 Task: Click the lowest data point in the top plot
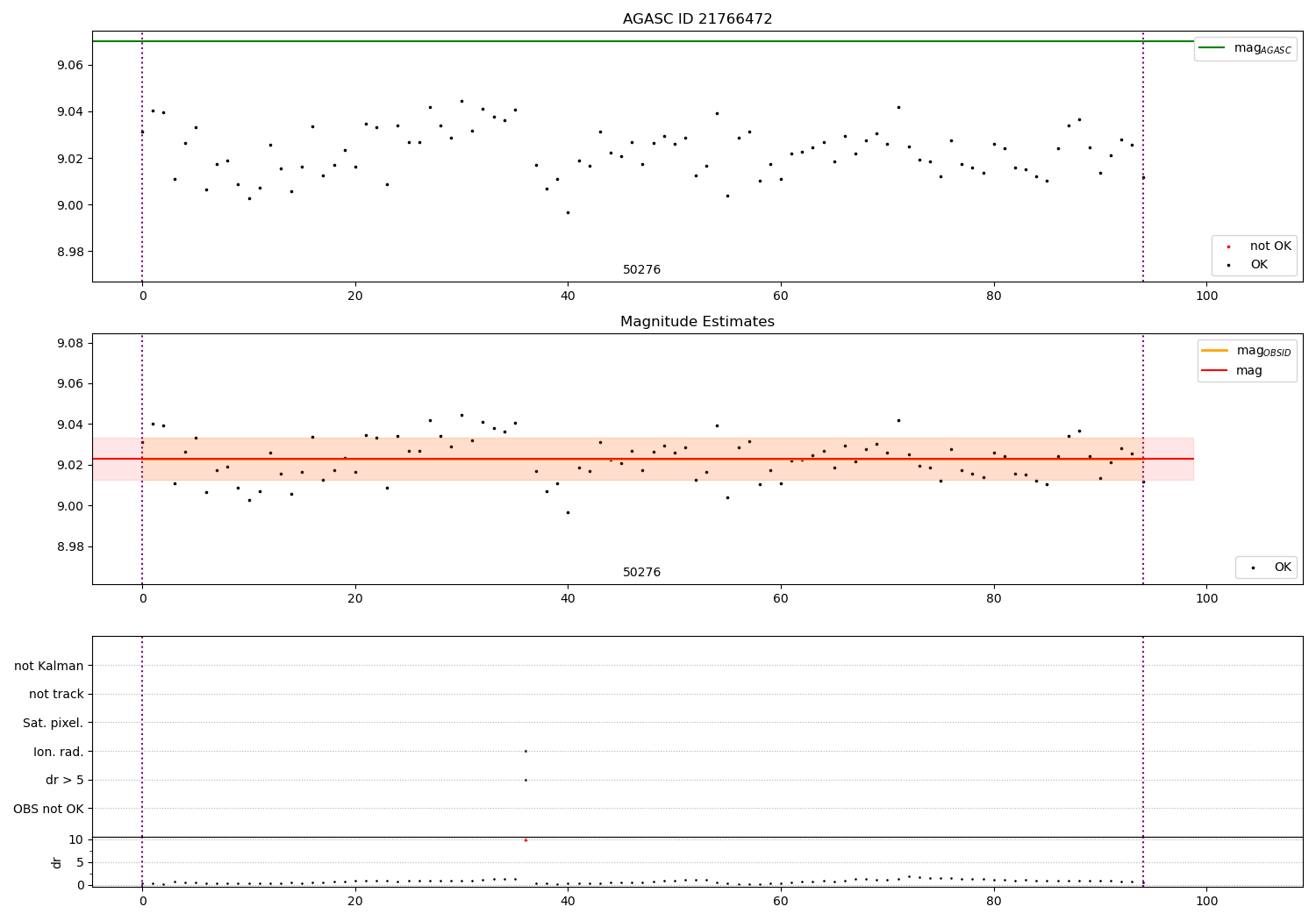[568, 212]
